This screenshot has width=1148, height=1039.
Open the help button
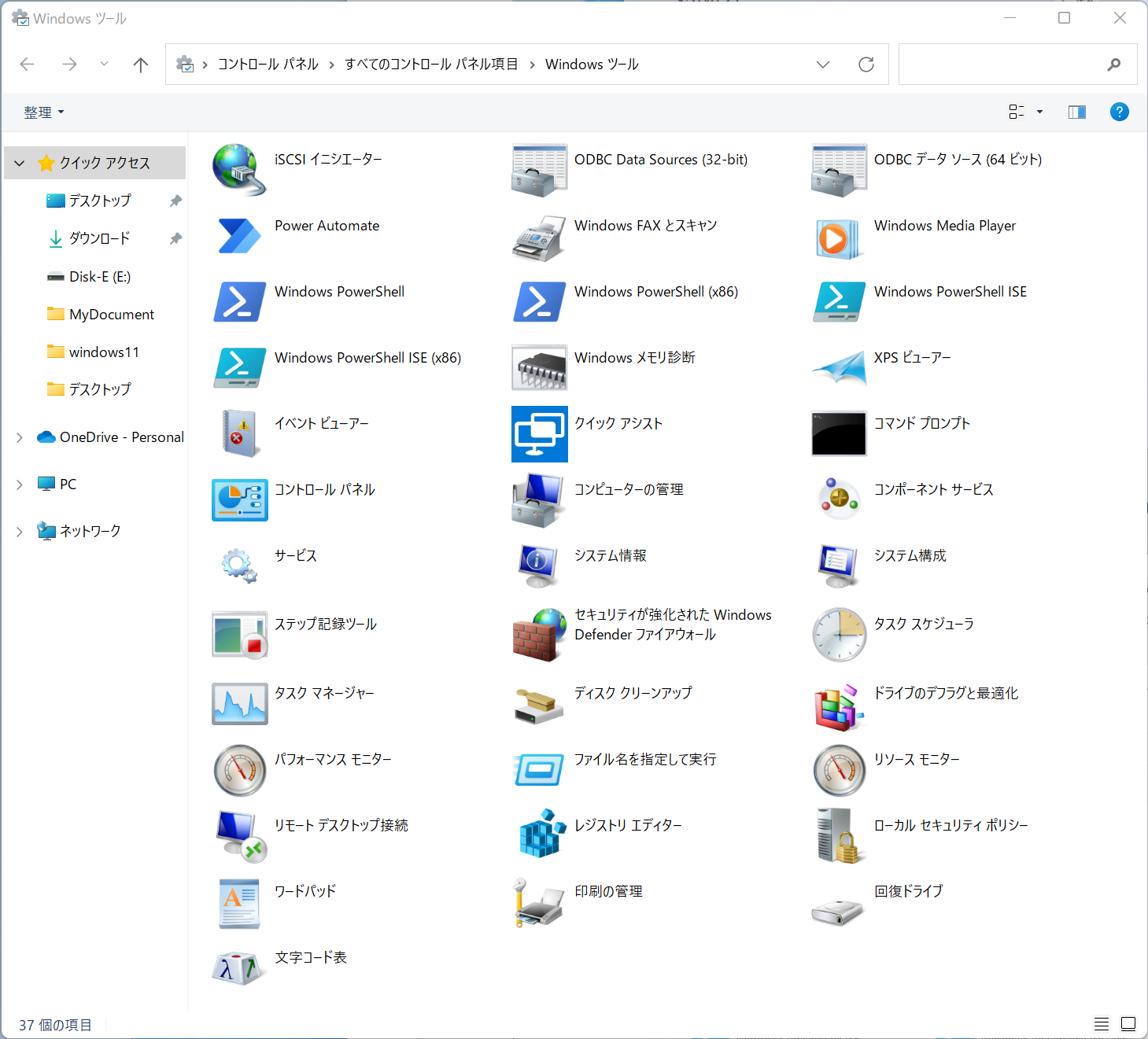[x=1119, y=112]
